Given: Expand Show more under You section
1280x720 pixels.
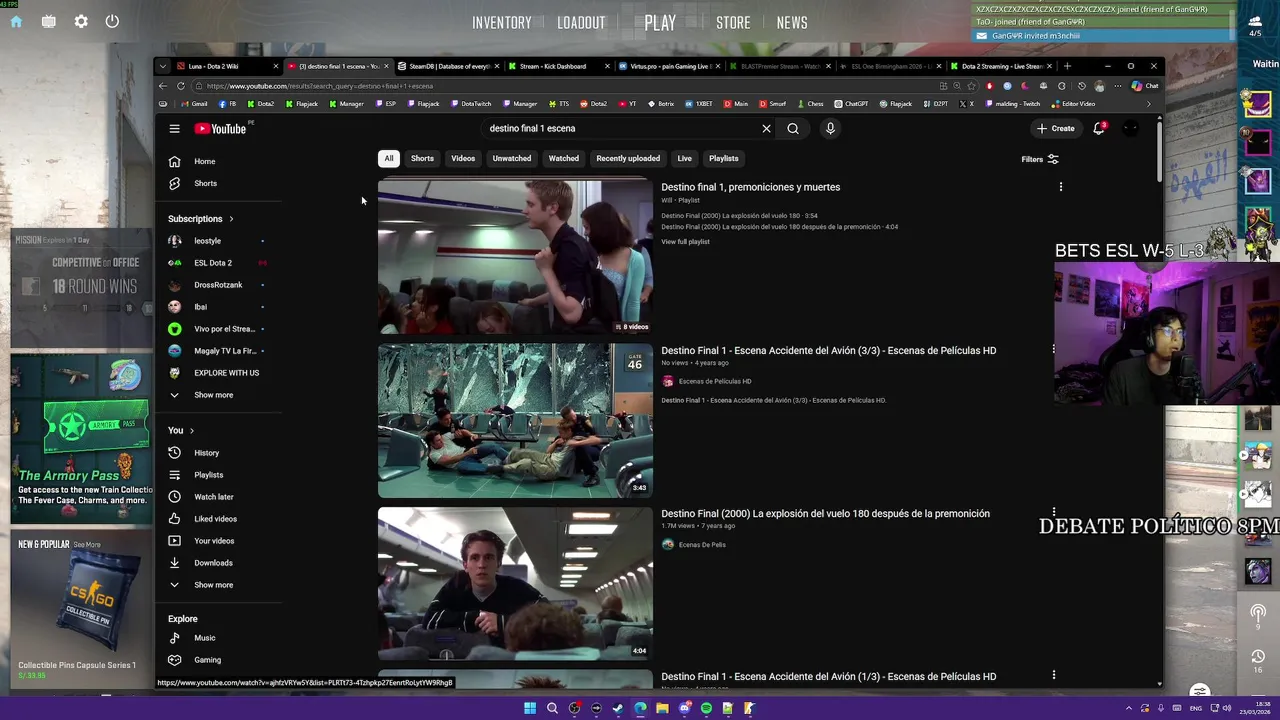Looking at the screenshot, I should (215, 585).
